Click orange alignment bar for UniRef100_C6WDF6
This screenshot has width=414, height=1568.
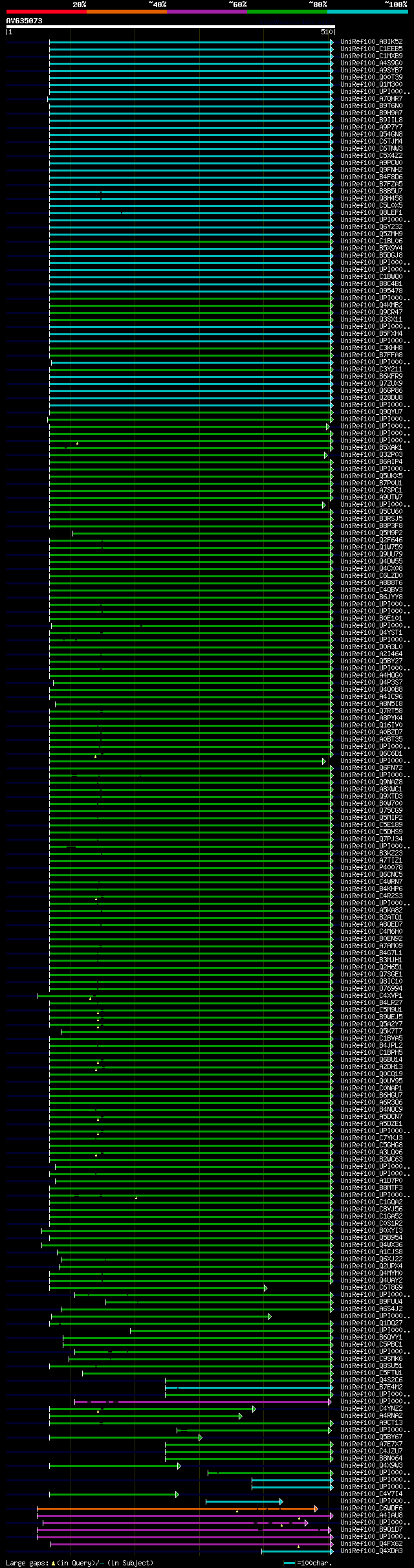[176, 1508]
